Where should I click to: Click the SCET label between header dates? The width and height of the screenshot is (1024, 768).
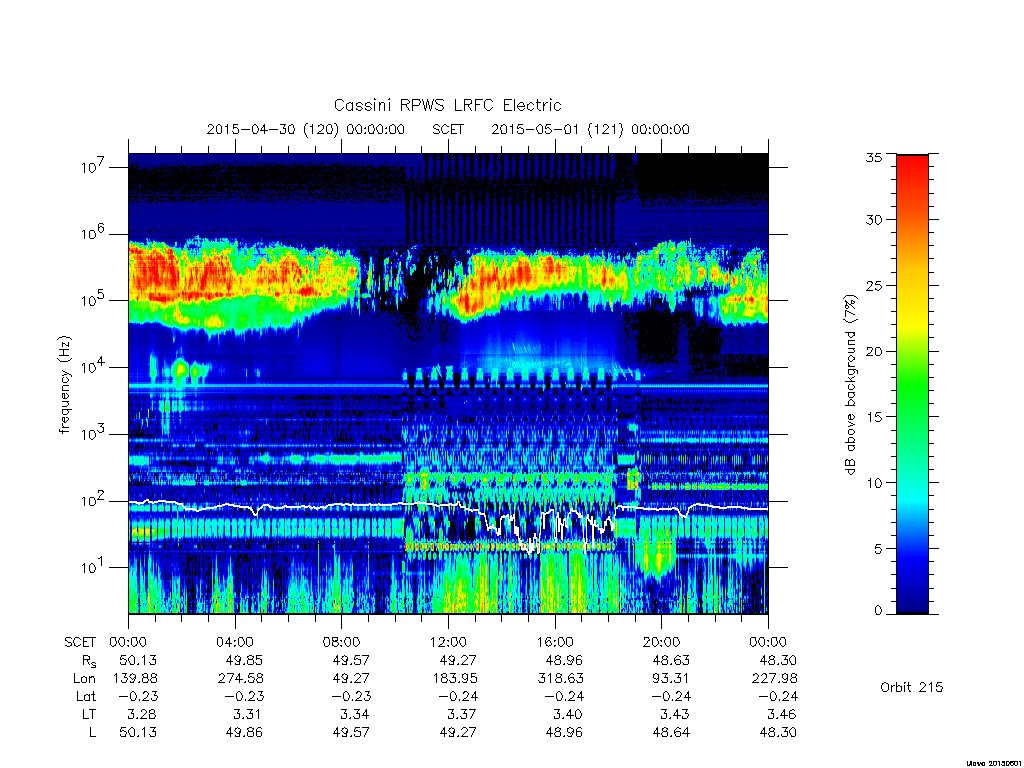point(448,129)
